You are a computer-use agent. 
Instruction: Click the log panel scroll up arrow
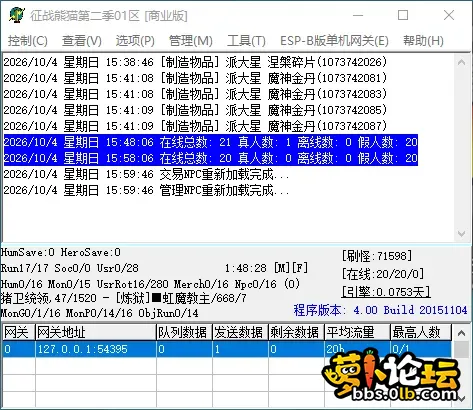pos(461,62)
